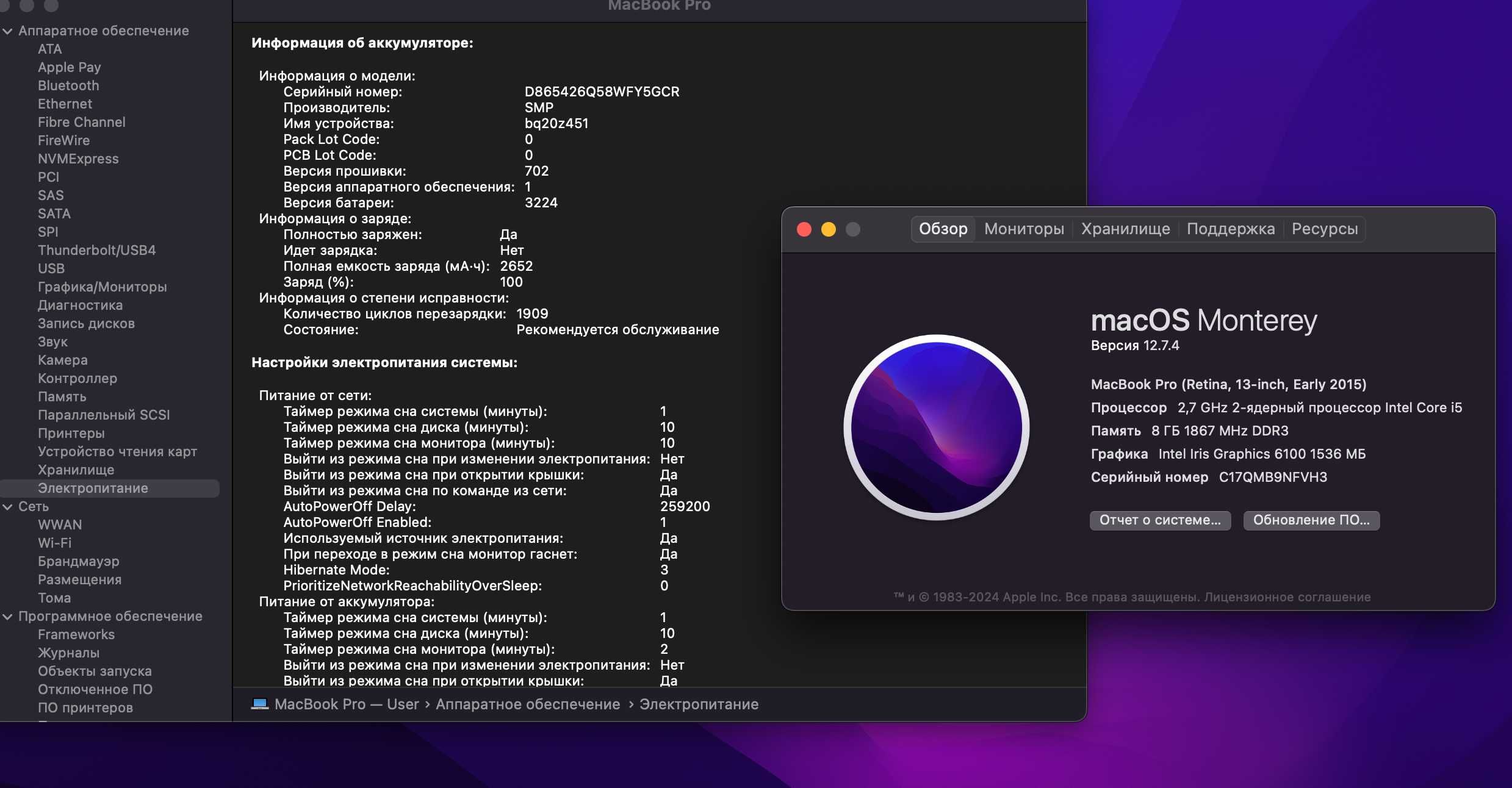
Task: Click the battery serial number D865426Q58WFY5GCR
Action: click(602, 92)
